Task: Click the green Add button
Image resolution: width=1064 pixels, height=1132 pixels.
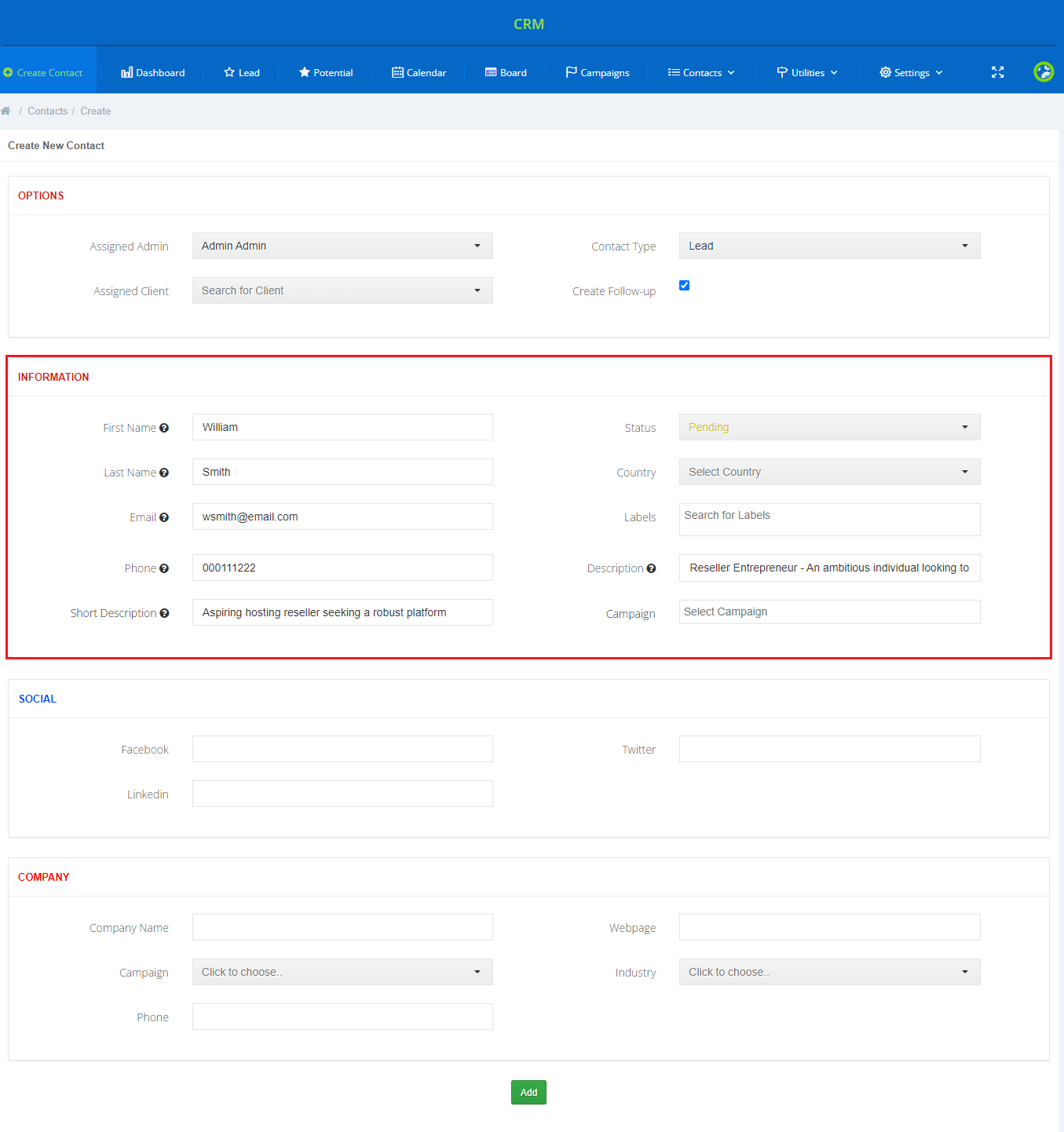Action: click(x=528, y=1092)
